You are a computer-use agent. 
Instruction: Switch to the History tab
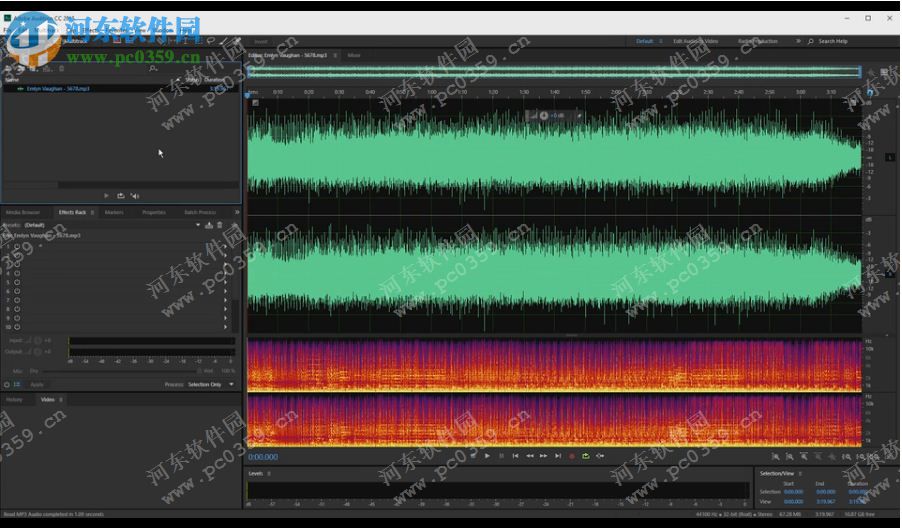point(14,399)
